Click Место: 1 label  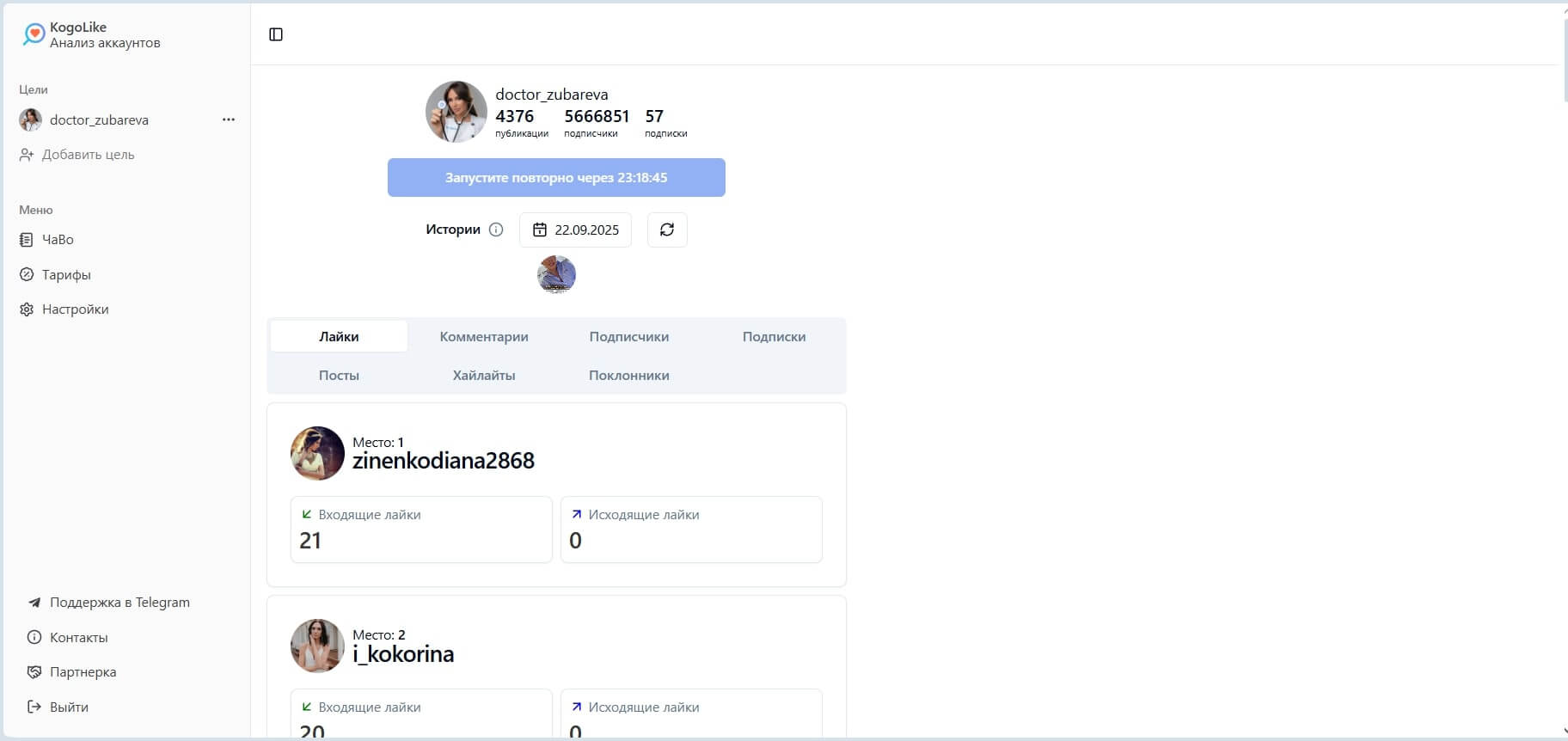[x=378, y=442]
